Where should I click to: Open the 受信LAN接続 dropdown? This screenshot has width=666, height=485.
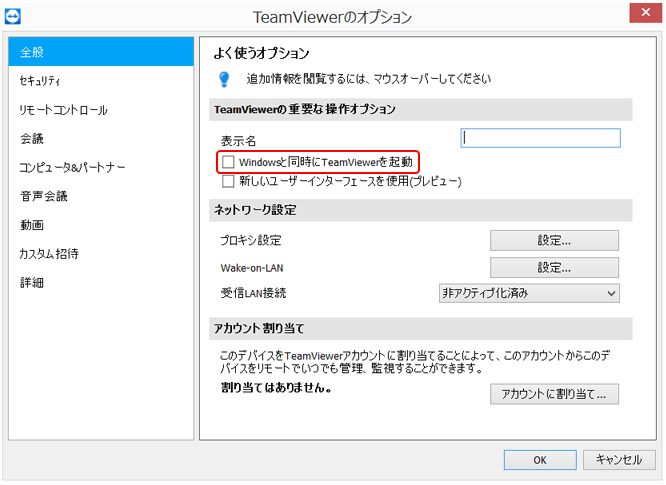(529, 293)
